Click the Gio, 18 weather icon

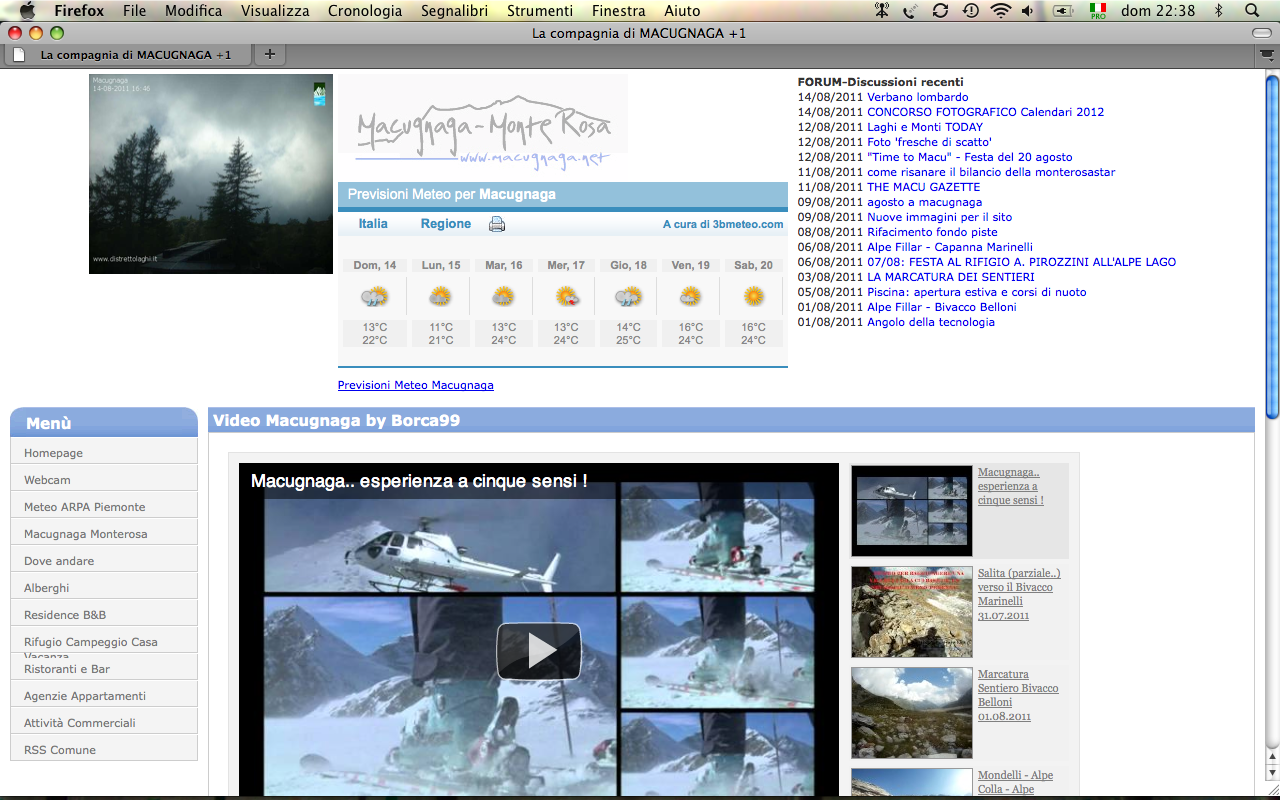coord(628,297)
